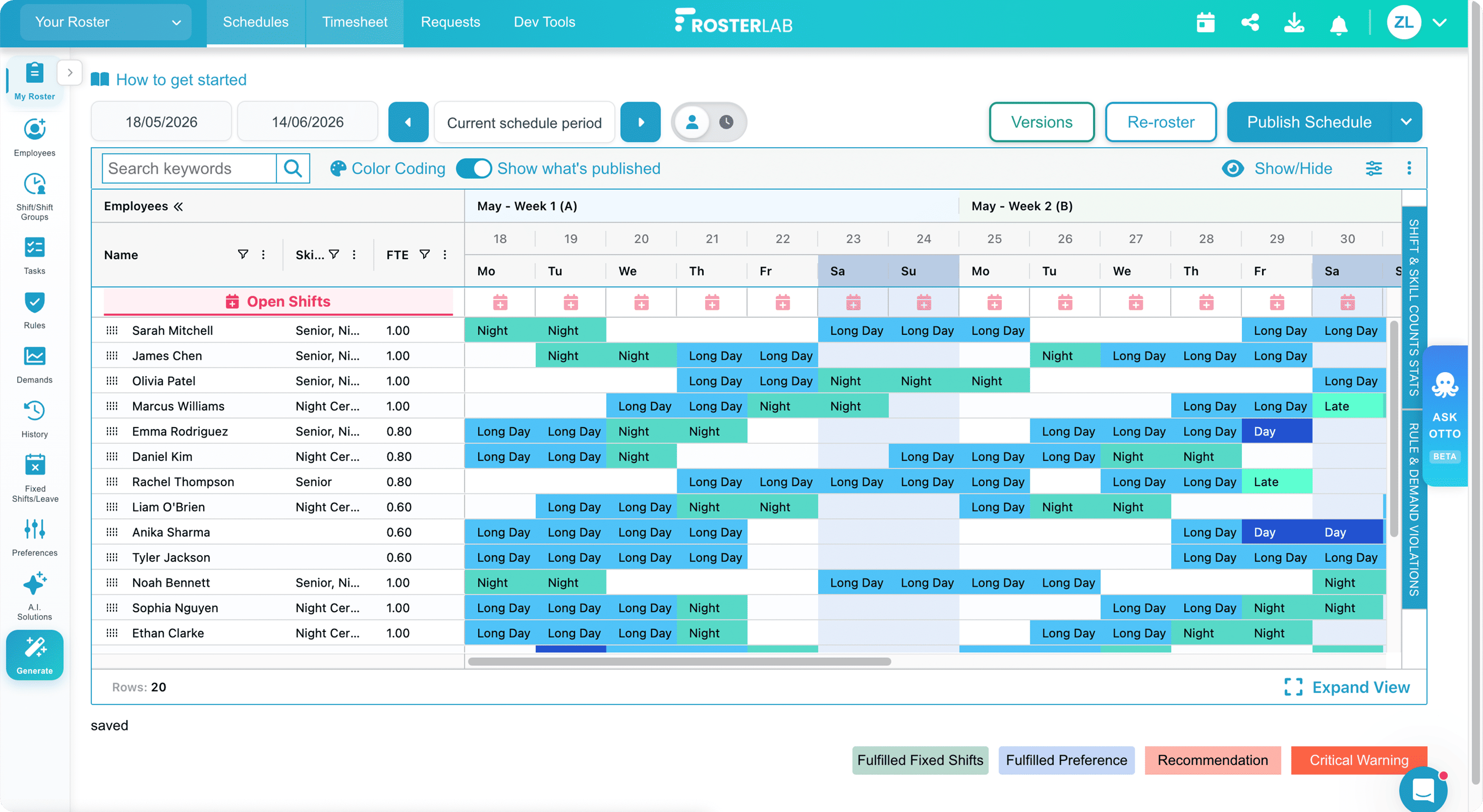Open the calendar icon in top bar
The width and height of the screenshot is (1483, 812).
[x=1205, y=23]
